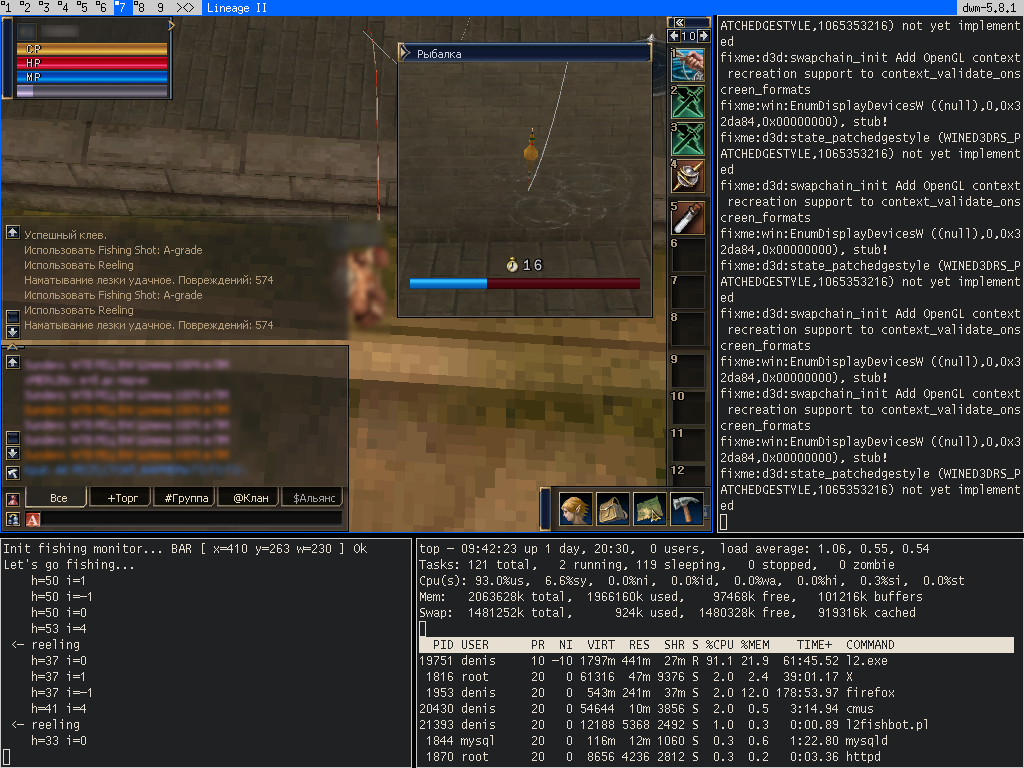The width and height of the screenshot is (1024, 768).
Task: Select the #Группа chat tab
Action: (184, 498)
